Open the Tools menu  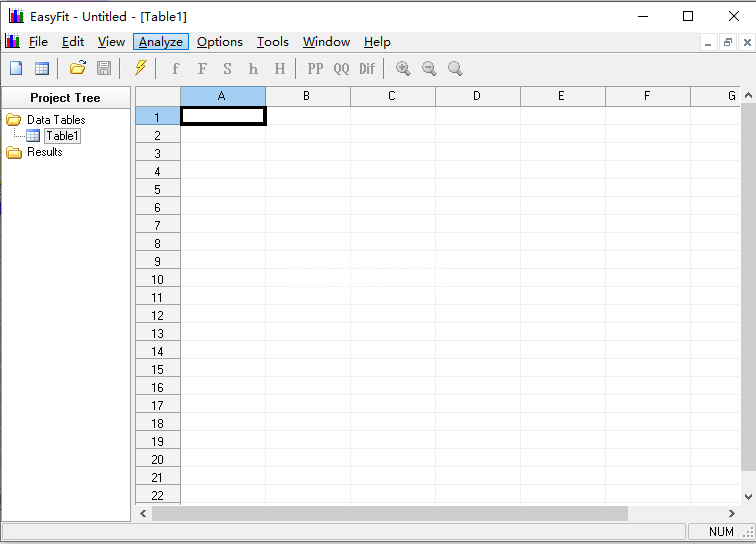click(272, 42)
